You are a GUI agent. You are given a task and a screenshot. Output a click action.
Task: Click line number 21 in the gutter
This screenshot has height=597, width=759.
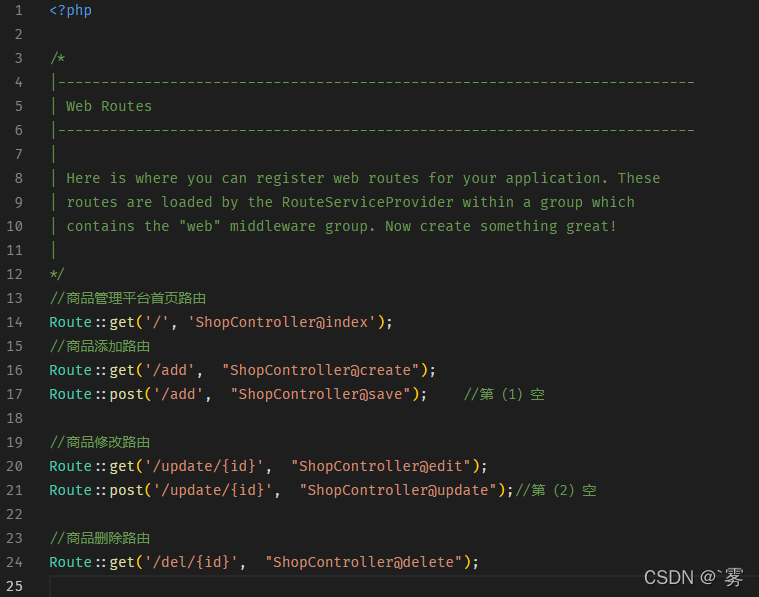(15, 490)
